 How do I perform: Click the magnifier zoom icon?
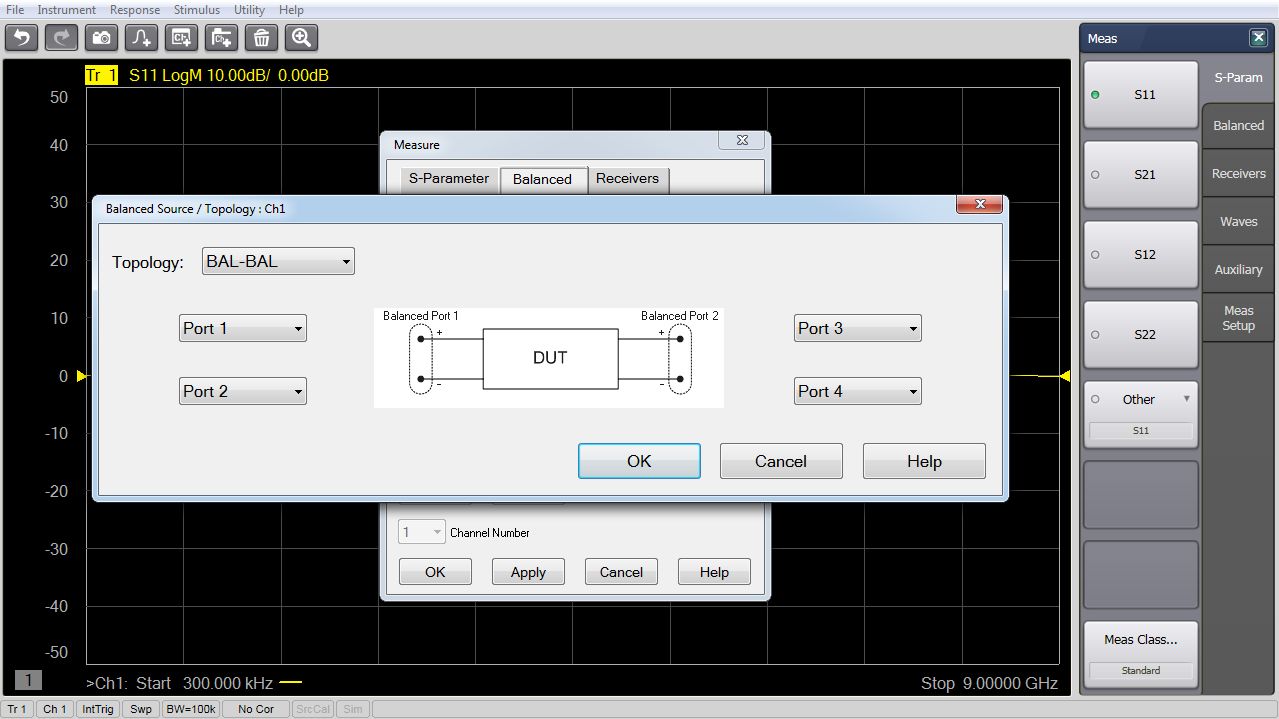301,38
